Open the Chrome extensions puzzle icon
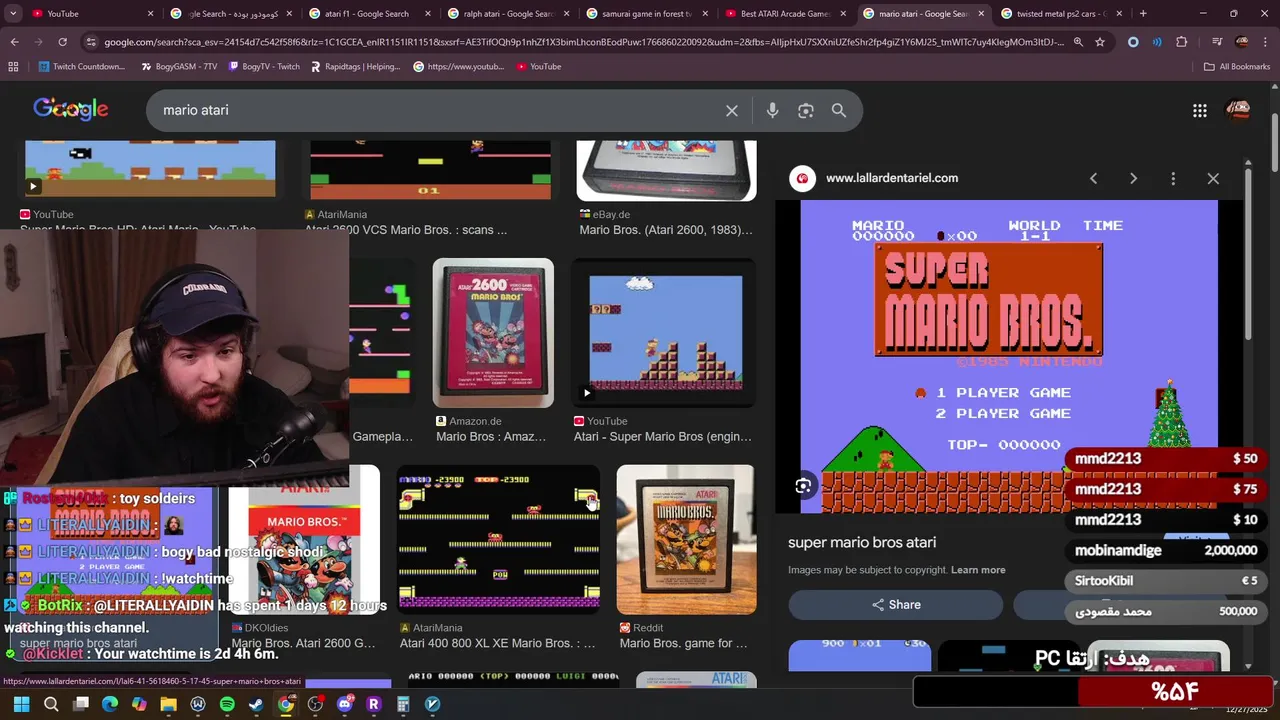1280x720 pixels. tap(1182, 42)
